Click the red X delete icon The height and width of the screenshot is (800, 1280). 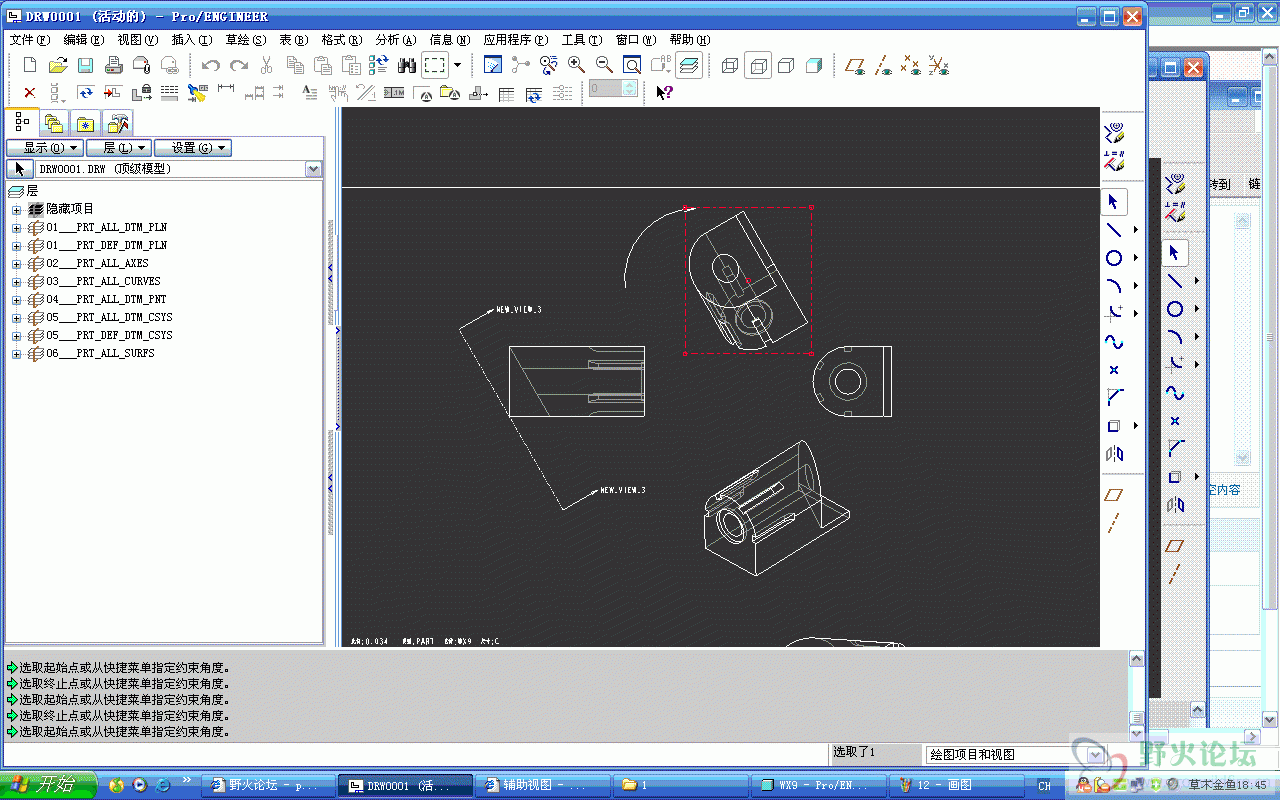tap(29, 93)
